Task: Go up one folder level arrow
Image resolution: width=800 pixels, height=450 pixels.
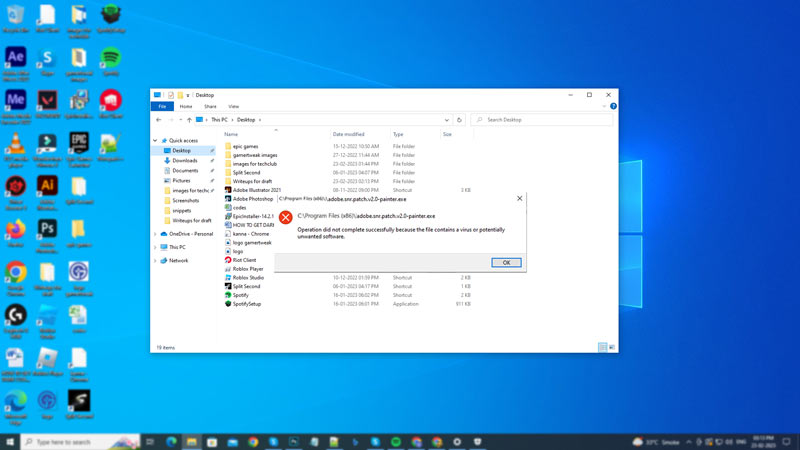Action: click(x=189, y=120)
